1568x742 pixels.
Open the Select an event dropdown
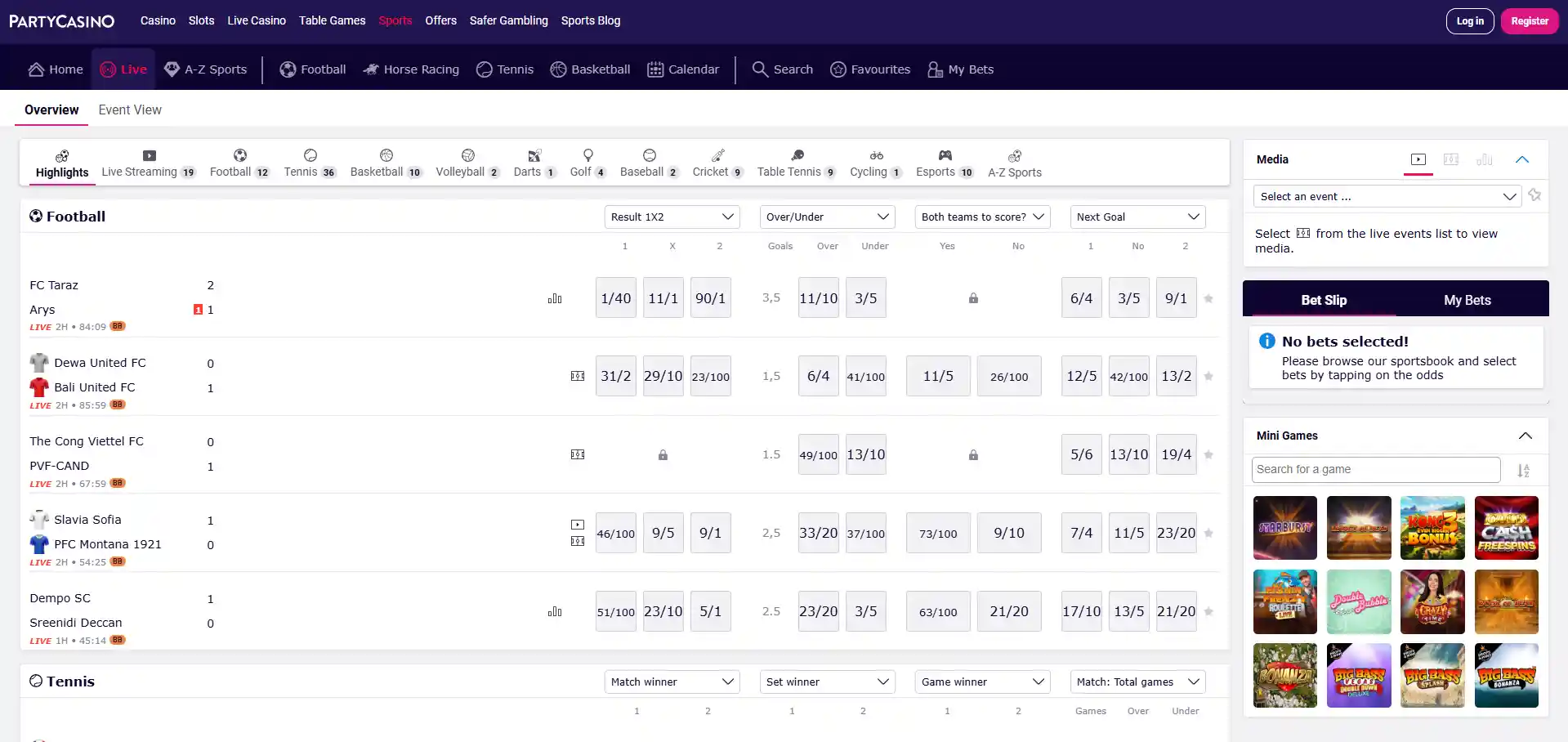pyautogui.click(x=1387, y=196)
